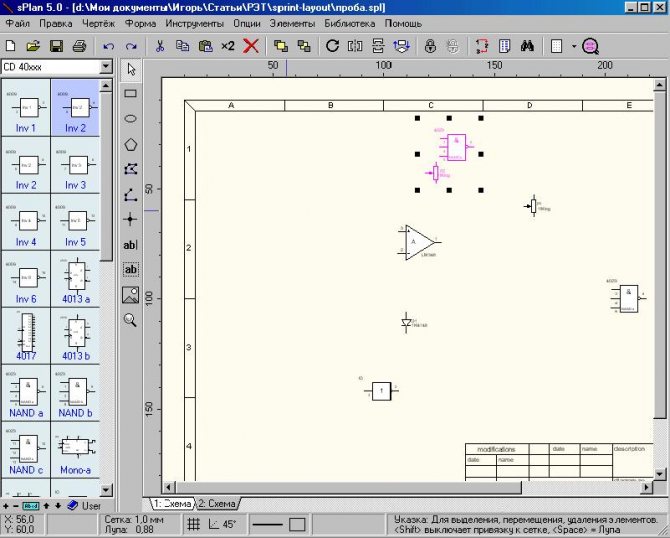Switch to the 2: Схема sheet tab
Viewport: 670px width, 538px height.
pos(219,503)
